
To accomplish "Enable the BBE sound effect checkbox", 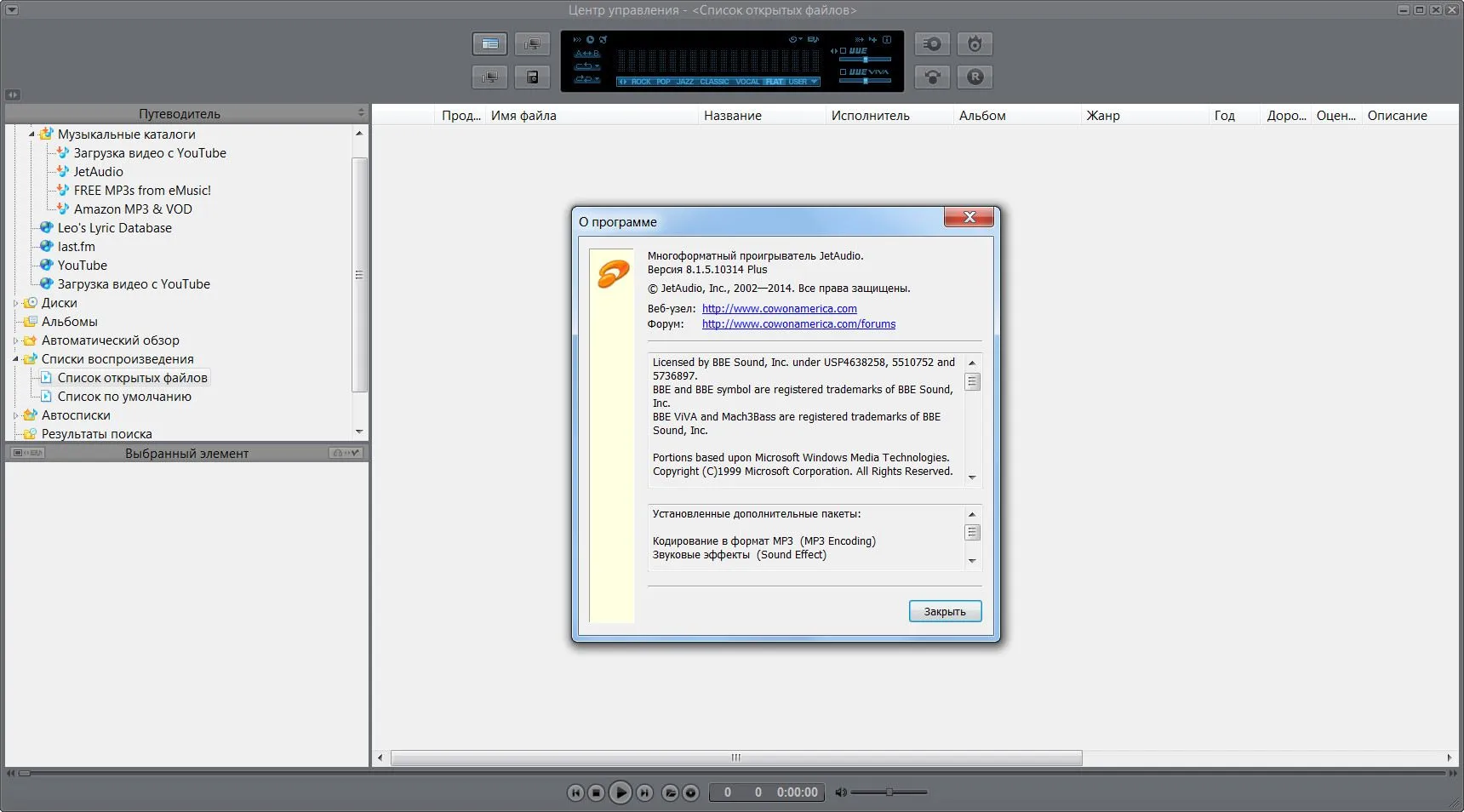I will click(843, 51).
